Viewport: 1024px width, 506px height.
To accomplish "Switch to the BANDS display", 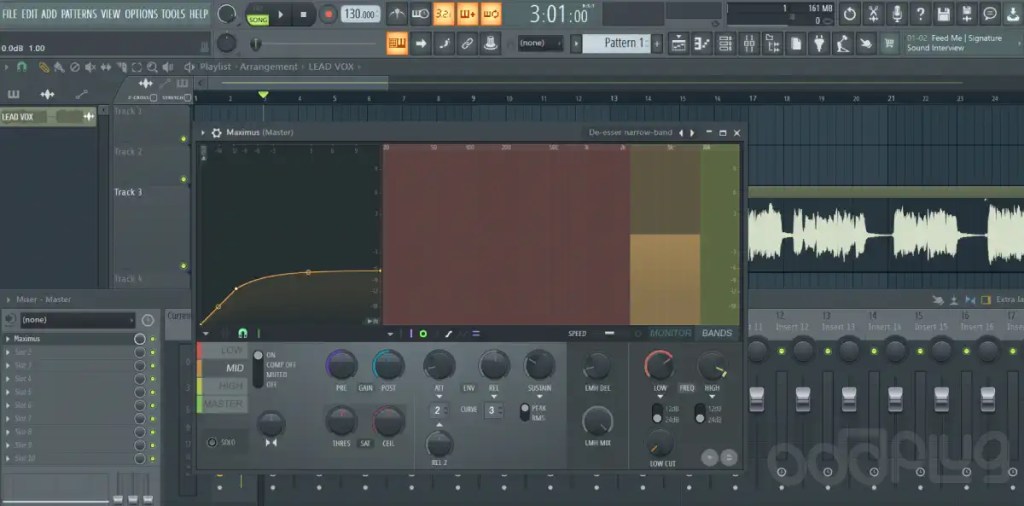I will click(x=717, y=333).
